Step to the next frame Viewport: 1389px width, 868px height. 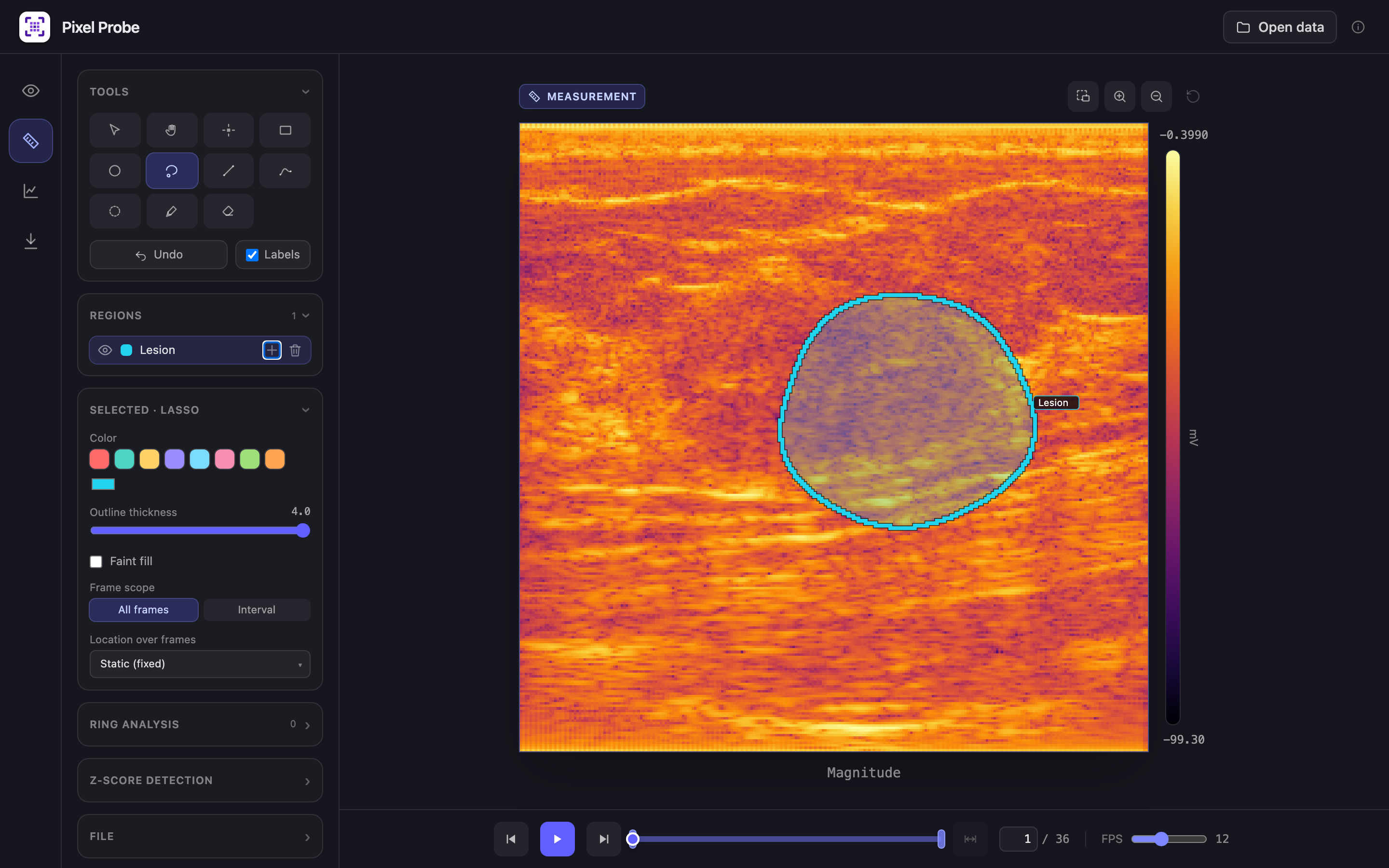click(x=603, y=839)
